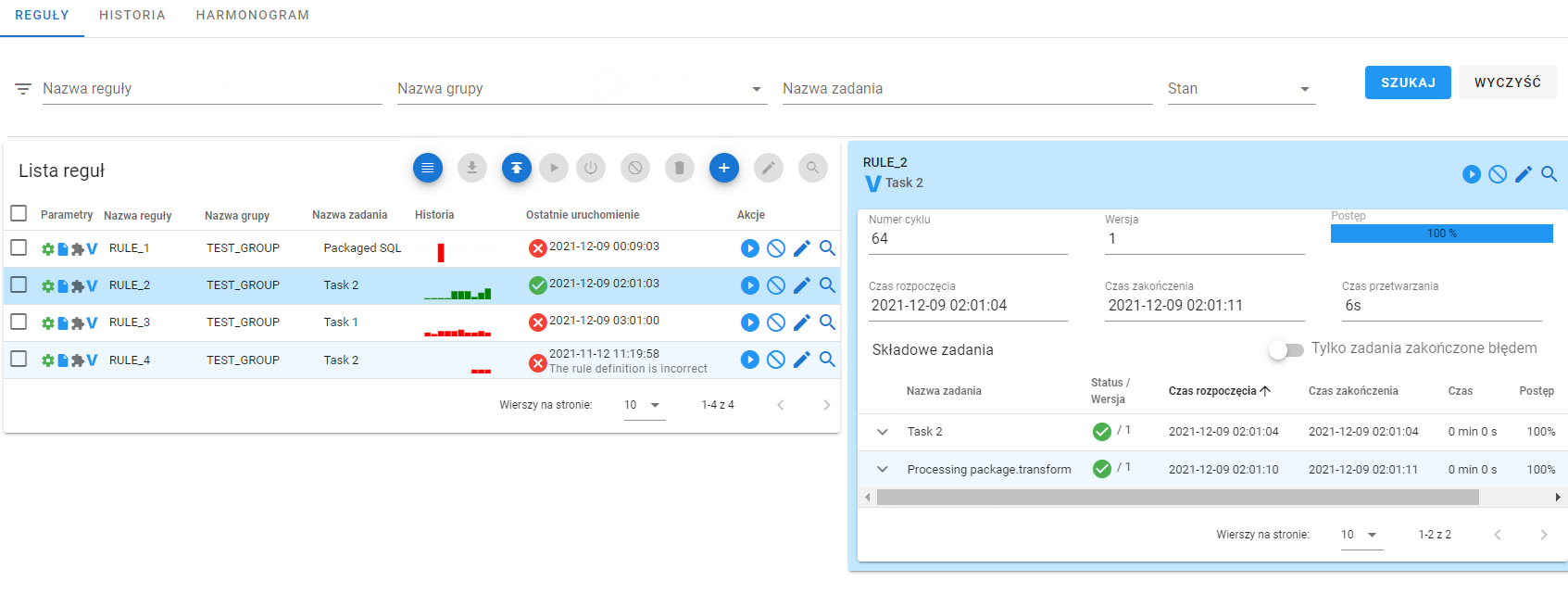Image resolution: width=1568 pixels, height=594 pixels.
Task: Switch to the HARMONOGRAM tab
Action: pyautogui.click(x=253, y=16)
